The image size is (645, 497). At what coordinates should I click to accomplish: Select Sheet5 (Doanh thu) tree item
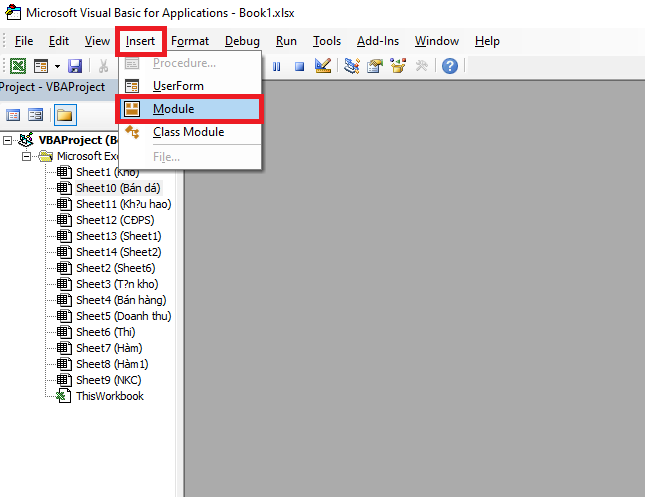pos(124,316)
